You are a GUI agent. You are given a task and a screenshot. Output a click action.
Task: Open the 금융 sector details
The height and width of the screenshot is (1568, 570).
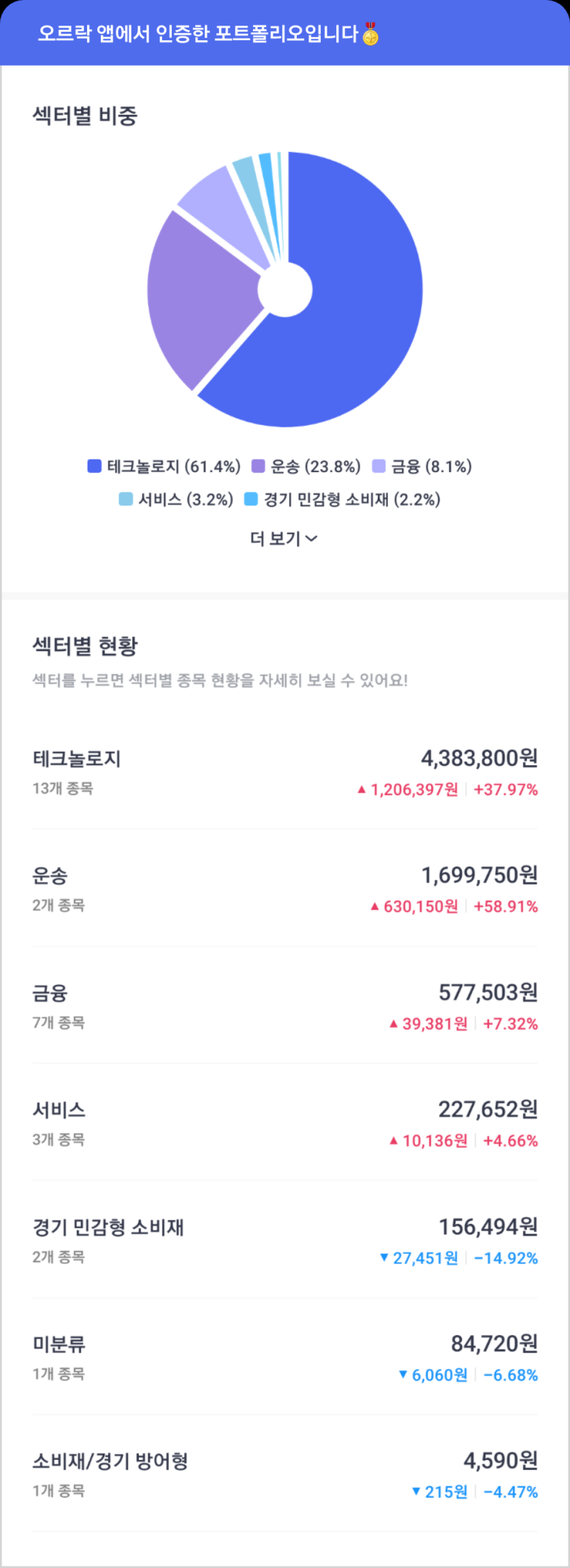(x=285, y=1005)
